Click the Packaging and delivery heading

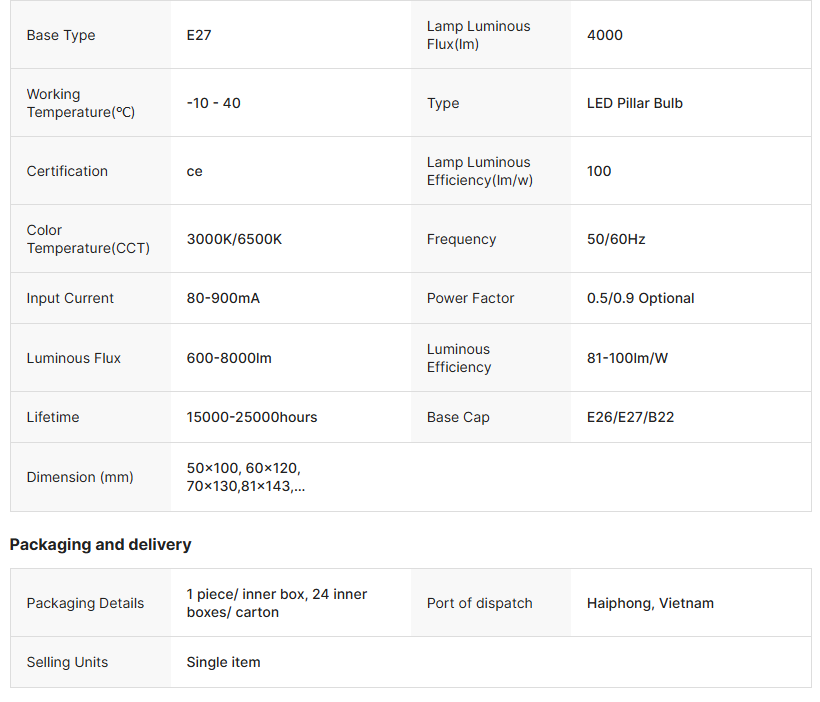point(100,544)
